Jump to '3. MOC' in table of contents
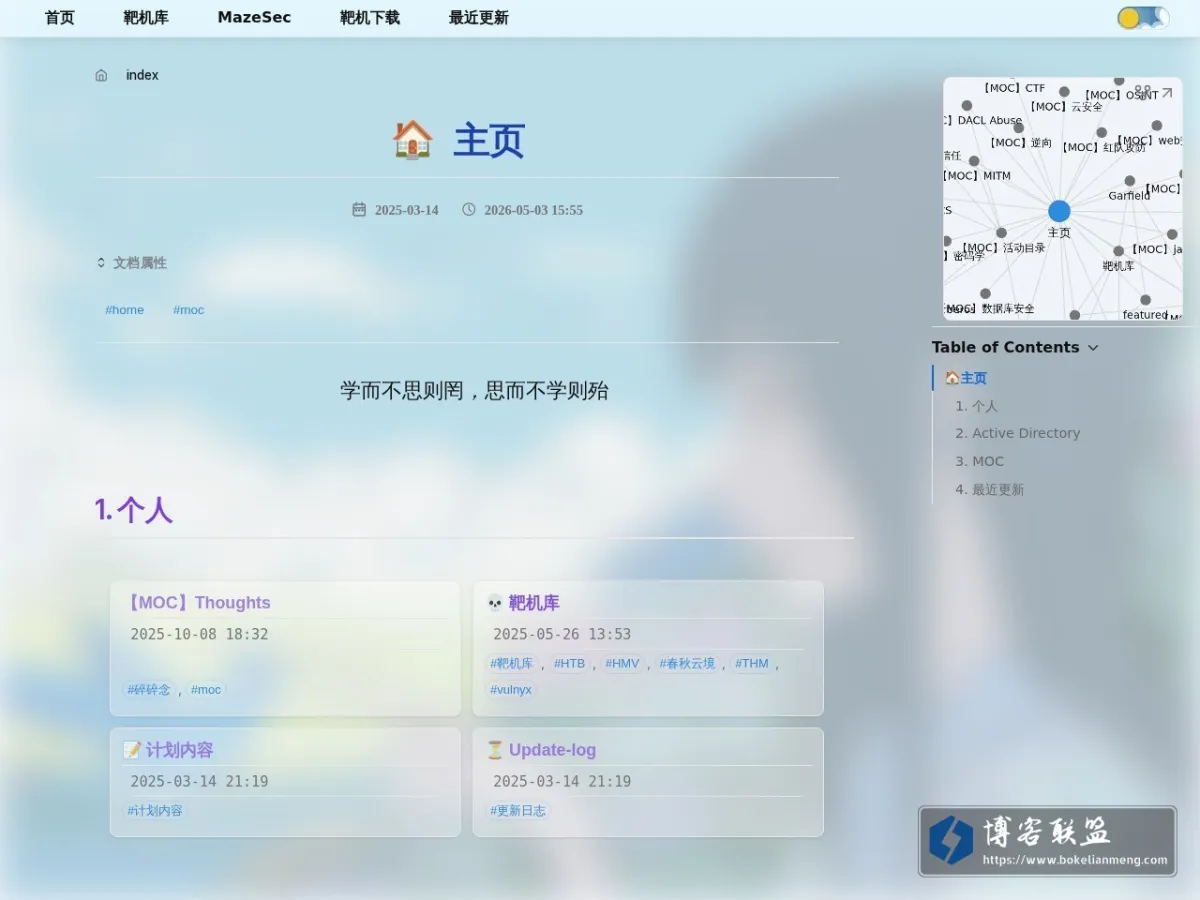Image resolution: width=1200 pixels, height=900 pixels. 979,461
